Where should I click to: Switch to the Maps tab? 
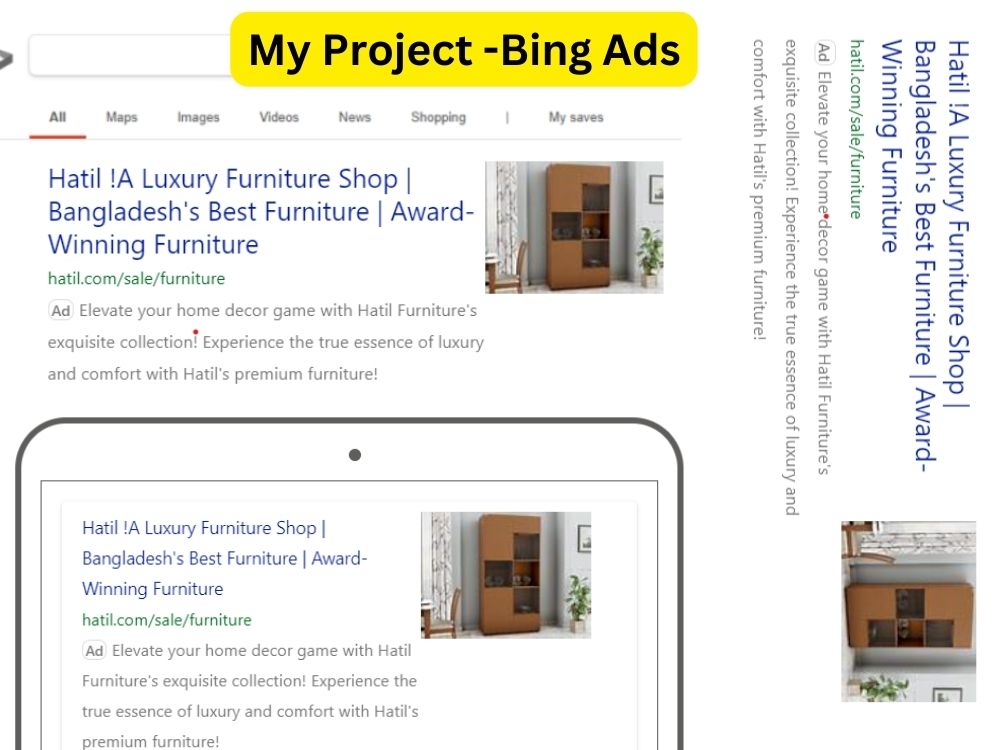(122, 117)
